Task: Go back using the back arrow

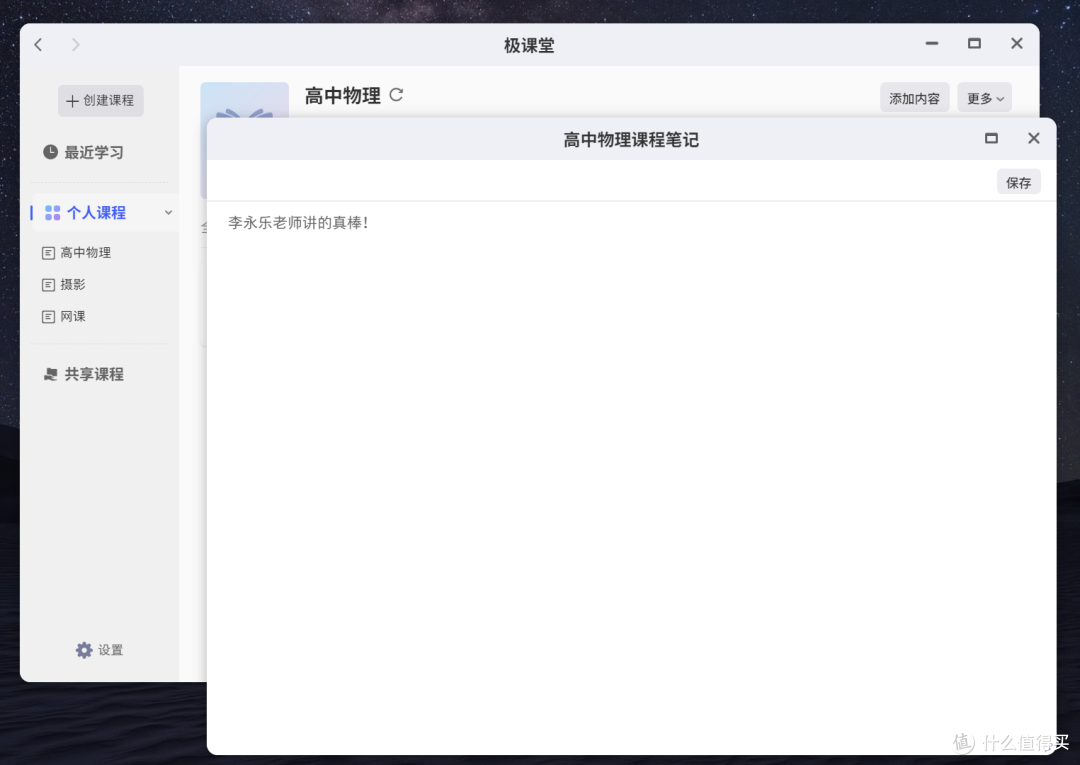Action: (x=39, y=45)
